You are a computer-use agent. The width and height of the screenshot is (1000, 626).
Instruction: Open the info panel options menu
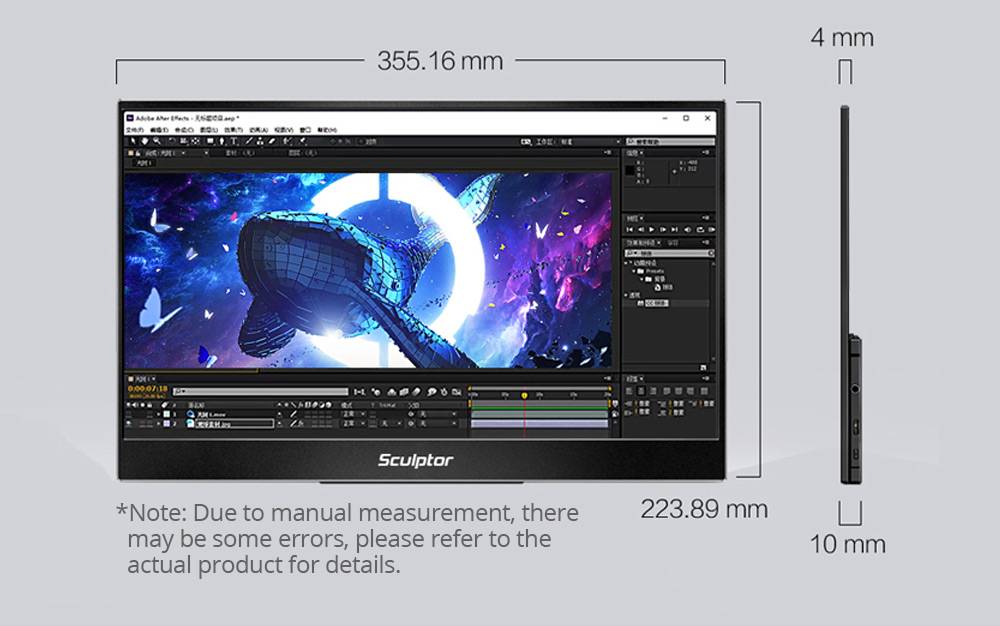(x=705, y=153)
